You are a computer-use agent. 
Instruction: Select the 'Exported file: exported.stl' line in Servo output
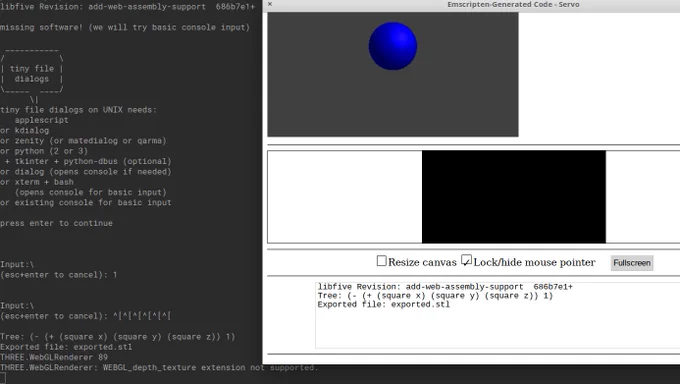click(384, 305)
